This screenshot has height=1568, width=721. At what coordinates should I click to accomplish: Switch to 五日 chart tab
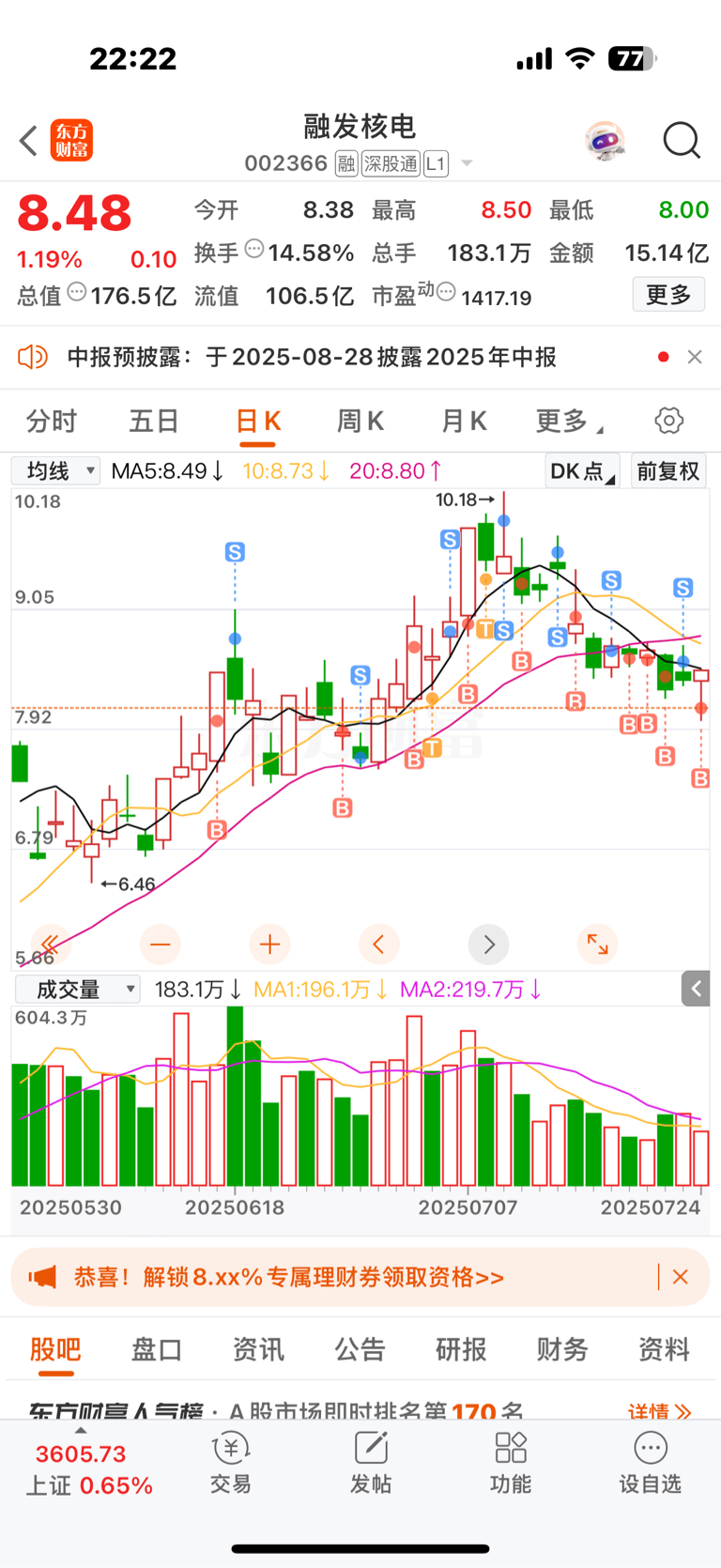click(x=153, y=421)
